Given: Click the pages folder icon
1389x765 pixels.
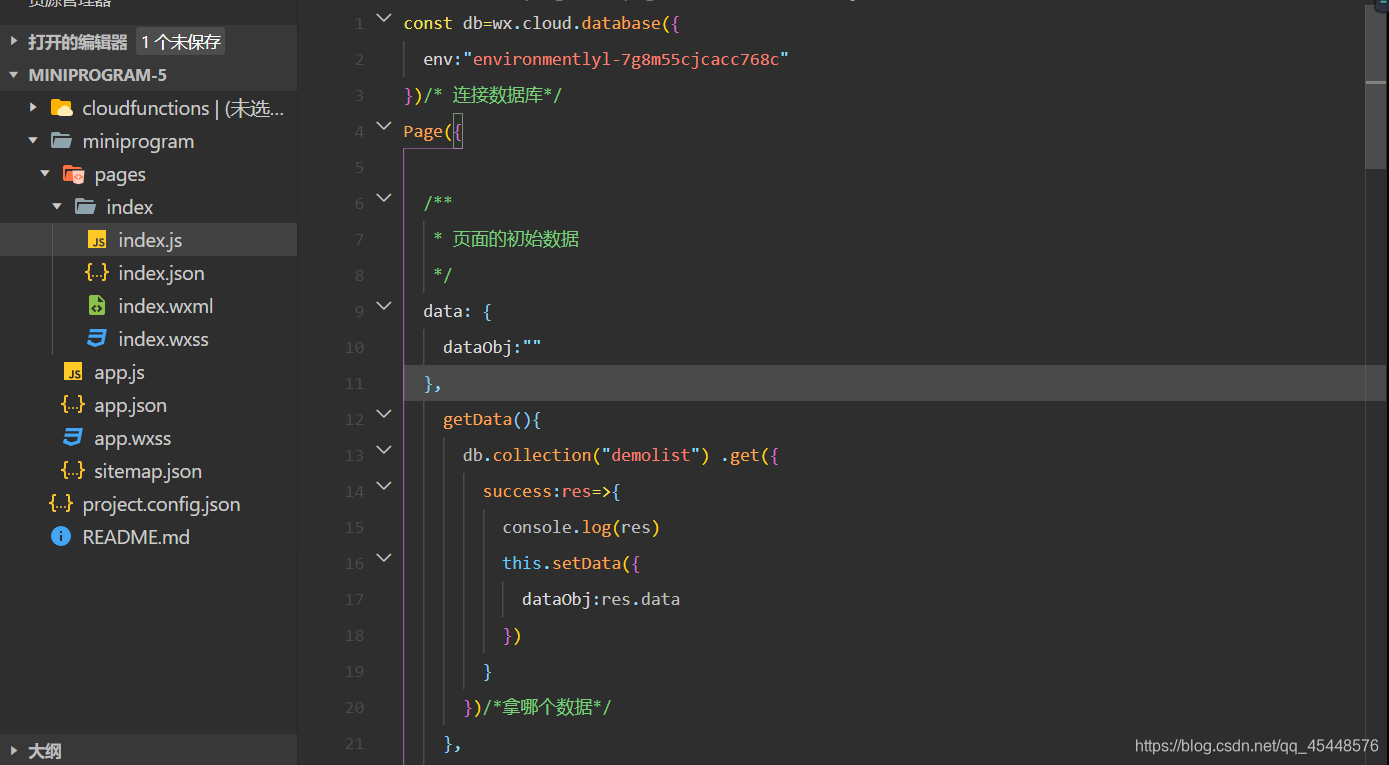Looking at the screenshot, I should click(73, 174).
